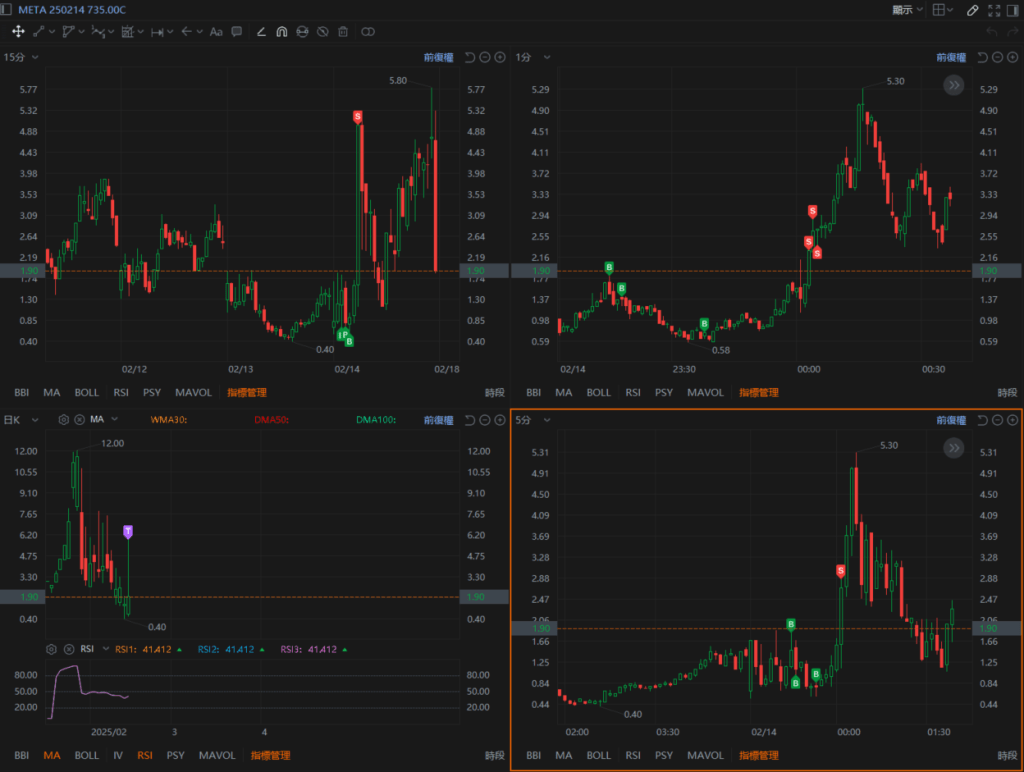Image resolution: width=1024 pixels, height=772 pixels.
Task: Open the 15分 timeframe dropdown
Action: [21, 58]
